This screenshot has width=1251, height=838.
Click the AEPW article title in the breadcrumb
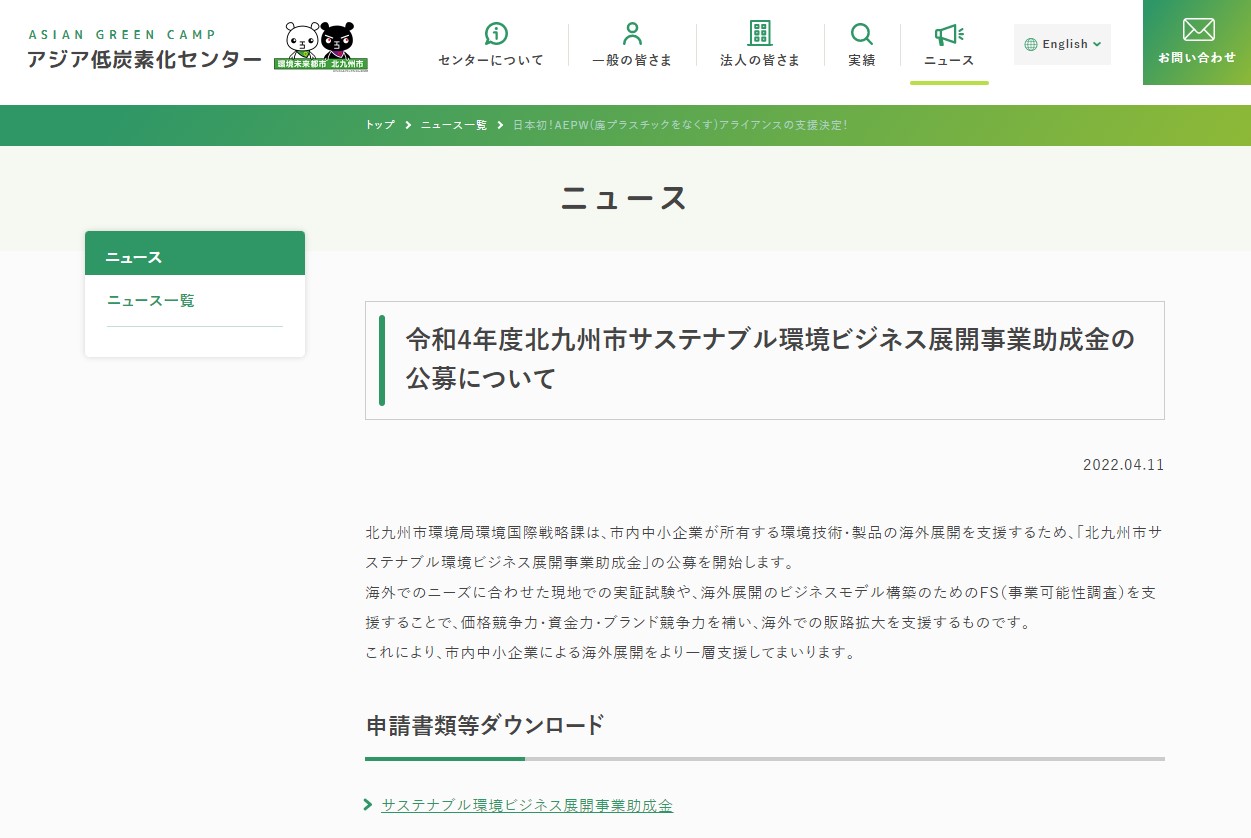680,125
